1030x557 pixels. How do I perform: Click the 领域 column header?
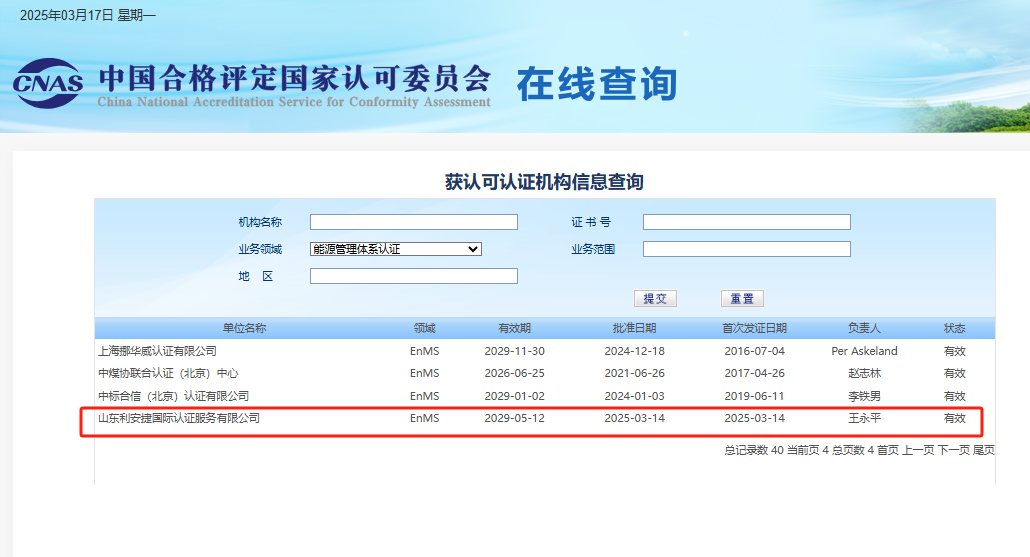coord(424,328)
